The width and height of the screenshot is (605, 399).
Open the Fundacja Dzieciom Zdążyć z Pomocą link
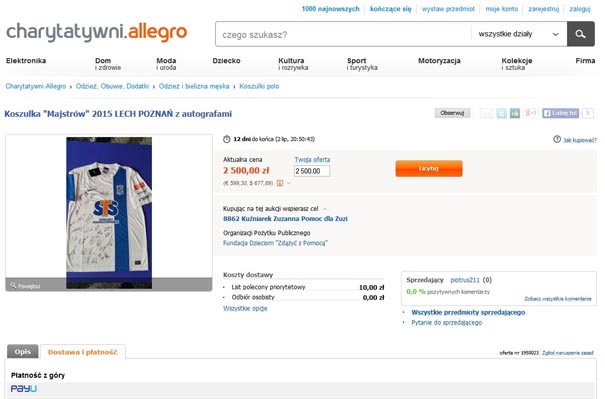click(275, 243)
